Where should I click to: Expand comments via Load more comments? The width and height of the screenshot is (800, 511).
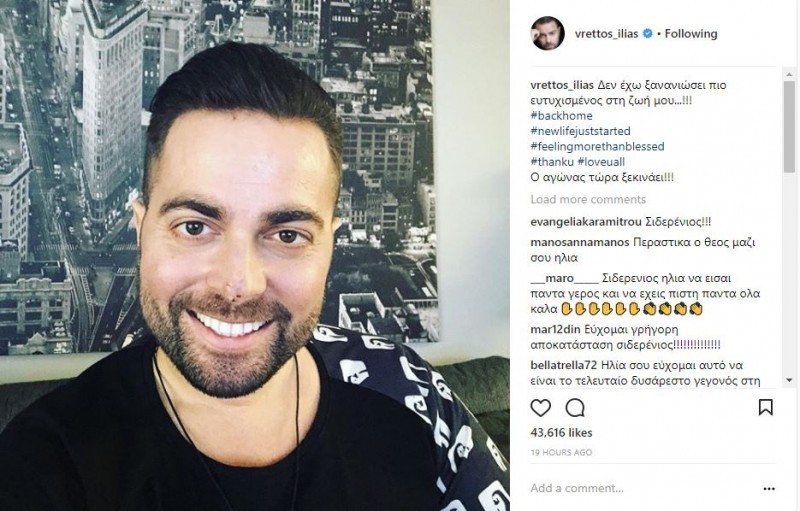[588, 199]
